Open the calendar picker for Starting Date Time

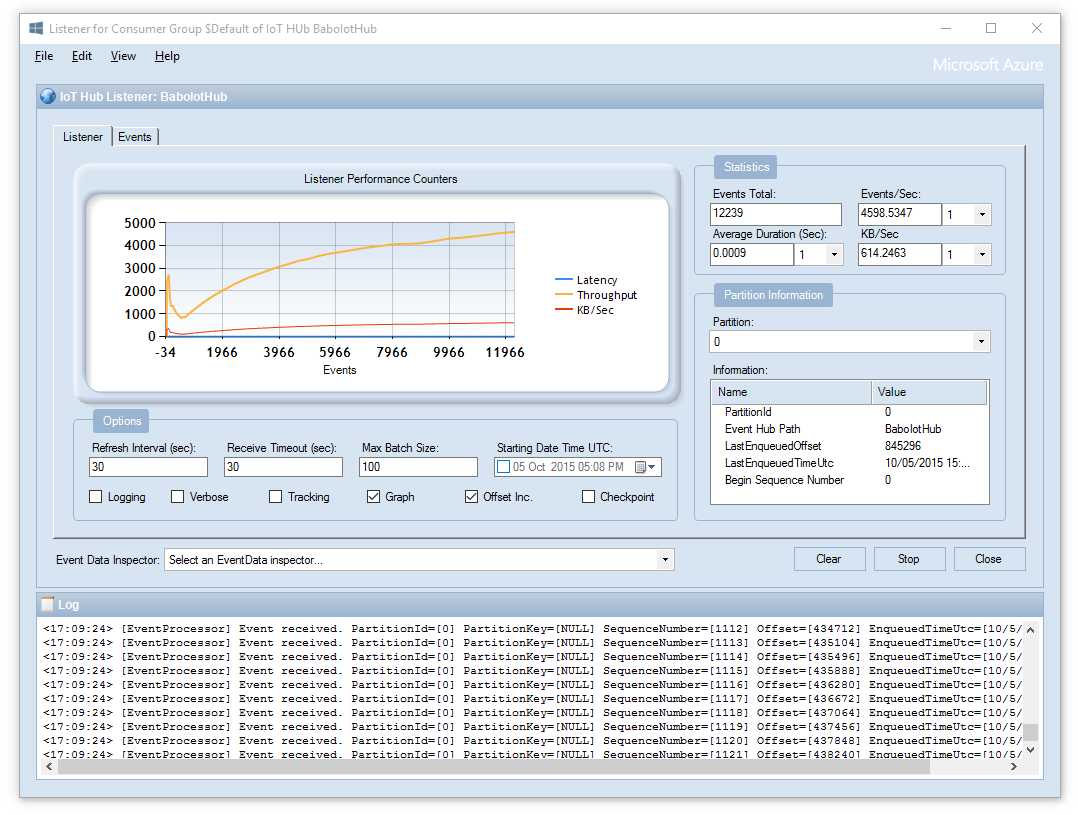[x=645, y=467]
